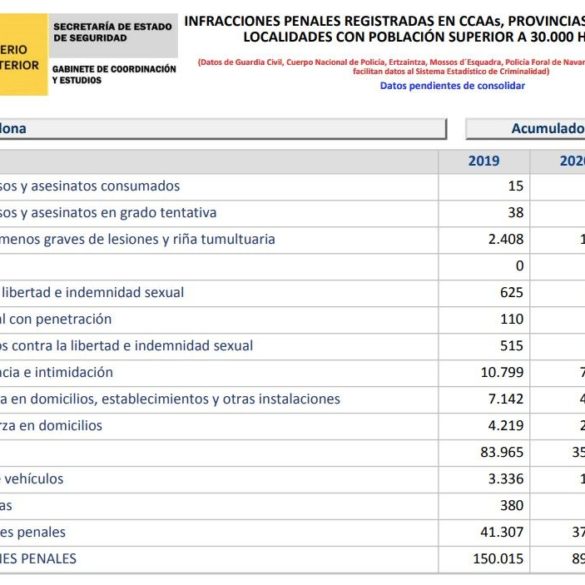The width and height of the screenshot is (585, 585).
Task: Click the yellow ministry logo block
Action: [24, 54]
